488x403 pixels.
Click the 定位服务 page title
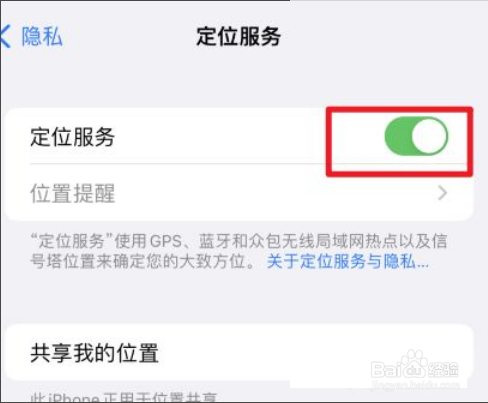coord(238,36)
